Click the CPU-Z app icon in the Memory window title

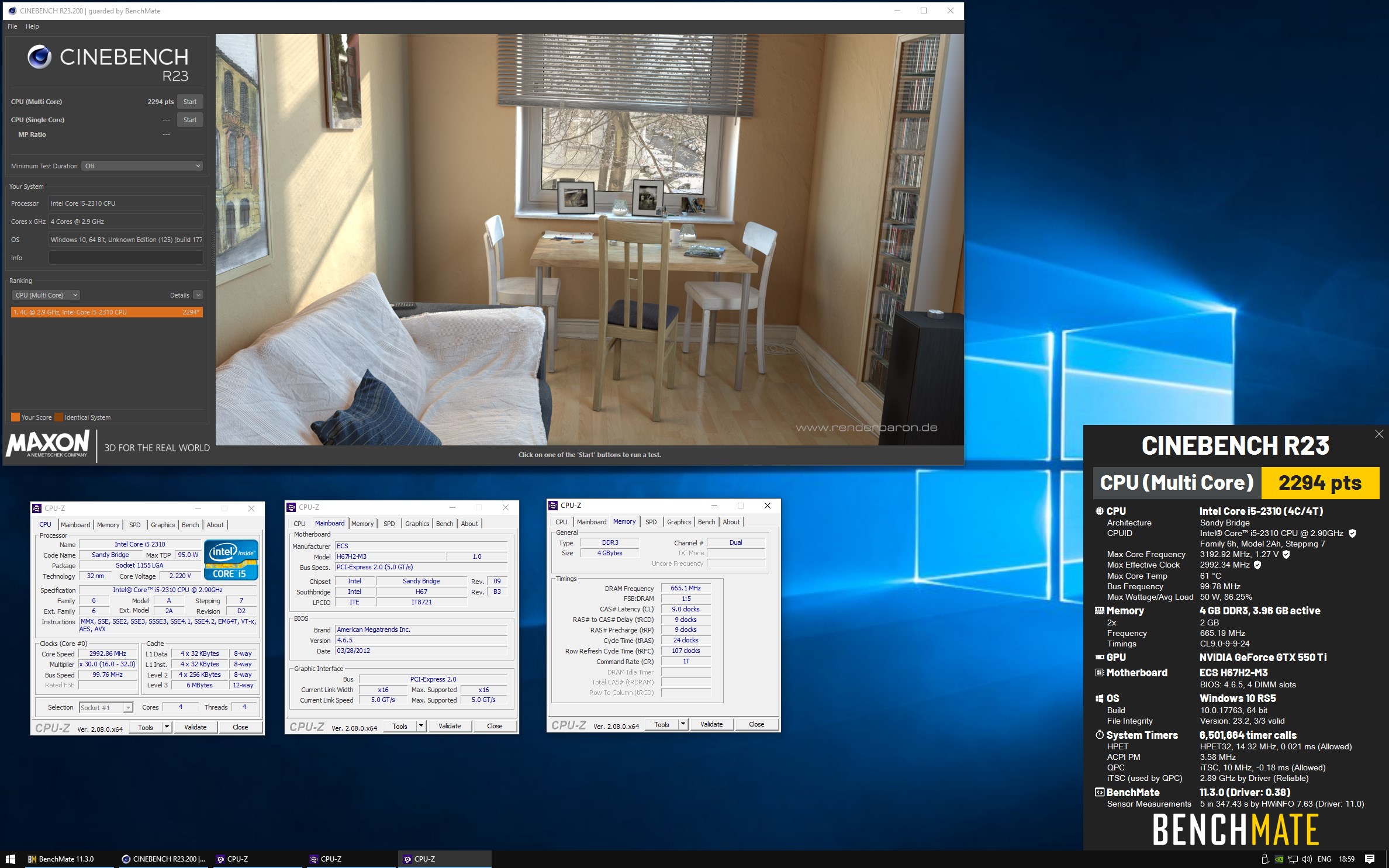553,506
